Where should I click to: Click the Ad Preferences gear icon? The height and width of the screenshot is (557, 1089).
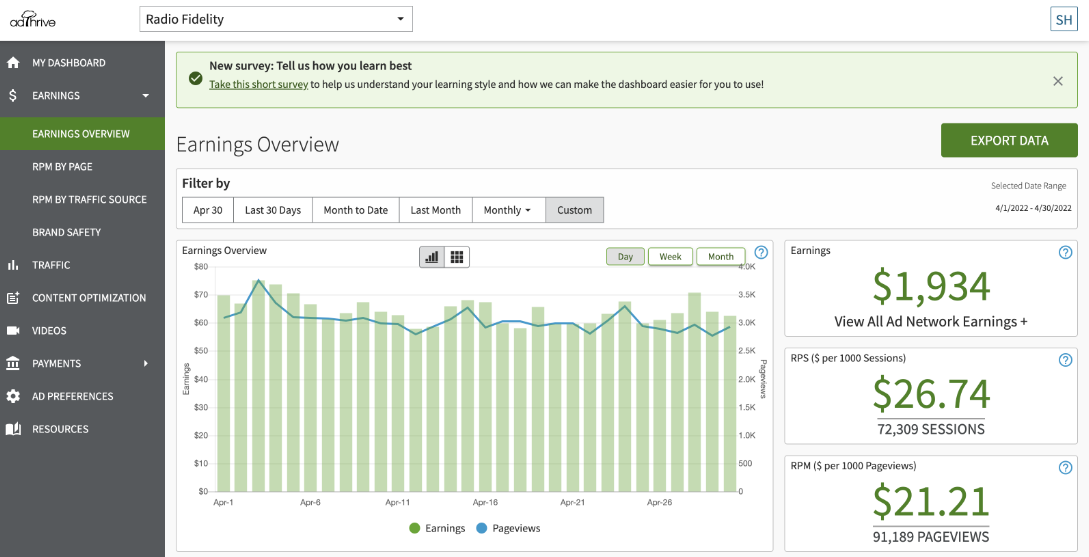coord(13,396)
